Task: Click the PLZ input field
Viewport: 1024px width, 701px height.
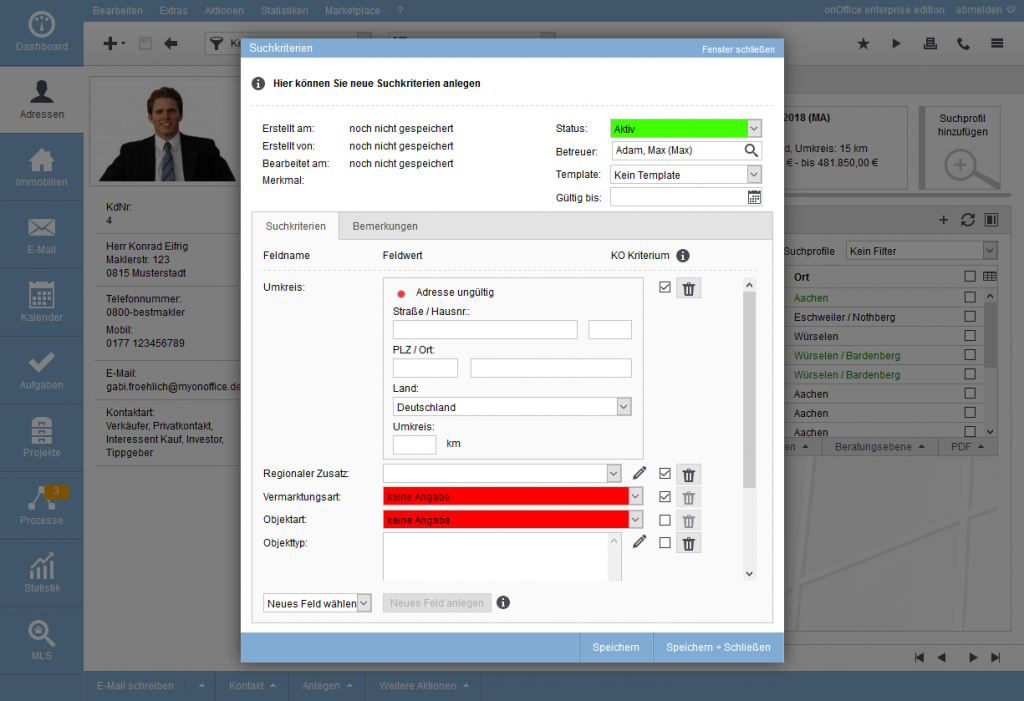Action: click(425, 368)
